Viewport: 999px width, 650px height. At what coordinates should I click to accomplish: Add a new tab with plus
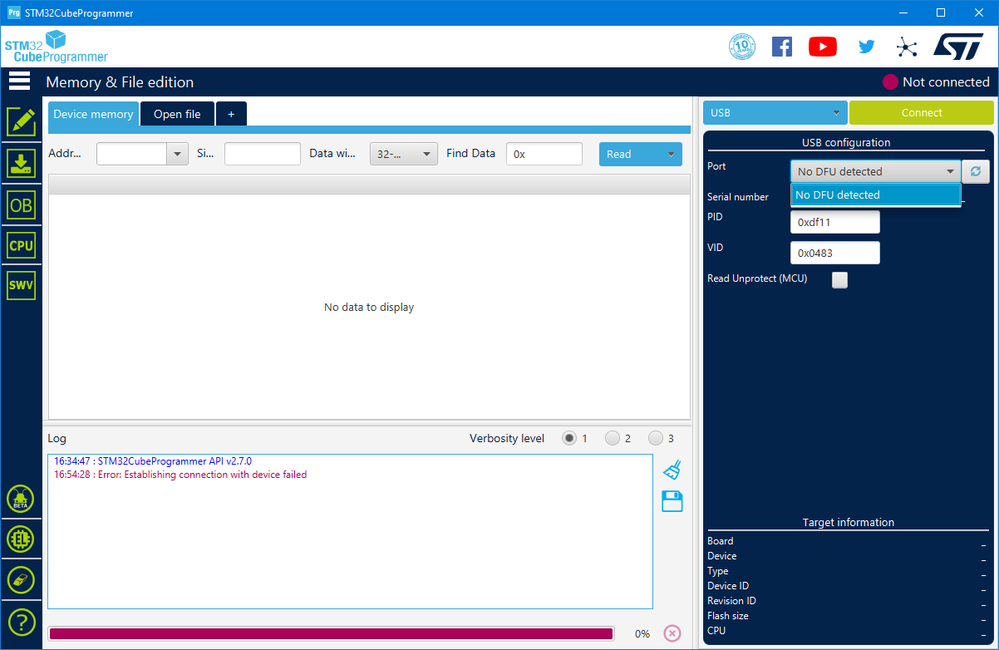(x=231, y=114)
